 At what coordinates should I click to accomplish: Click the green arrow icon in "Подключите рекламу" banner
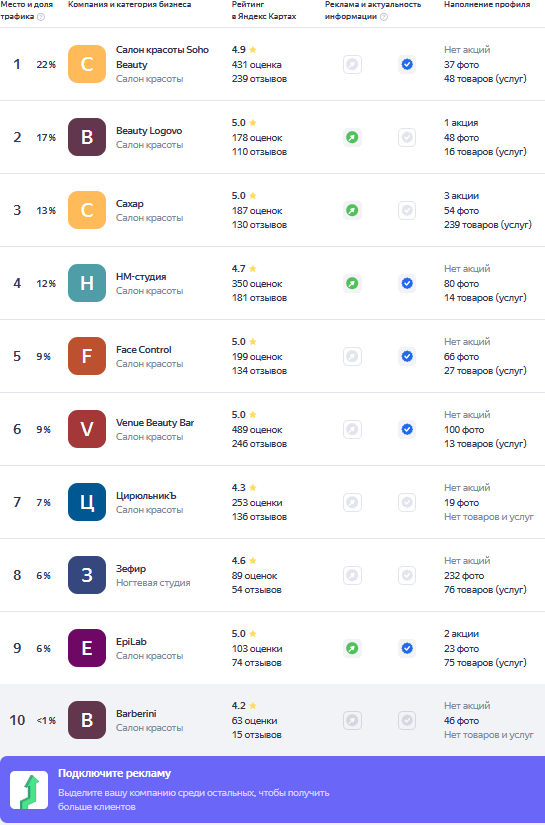click(29, 790)
